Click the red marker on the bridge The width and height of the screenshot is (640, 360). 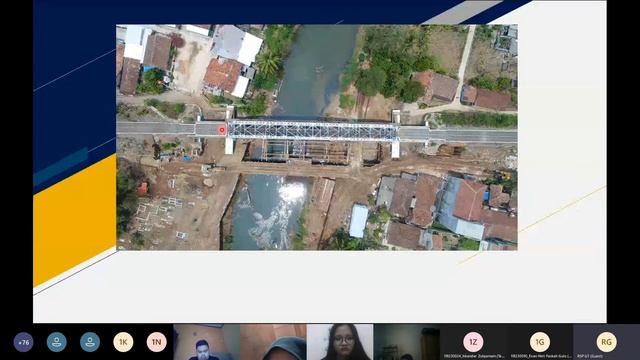tap(222, 130)
